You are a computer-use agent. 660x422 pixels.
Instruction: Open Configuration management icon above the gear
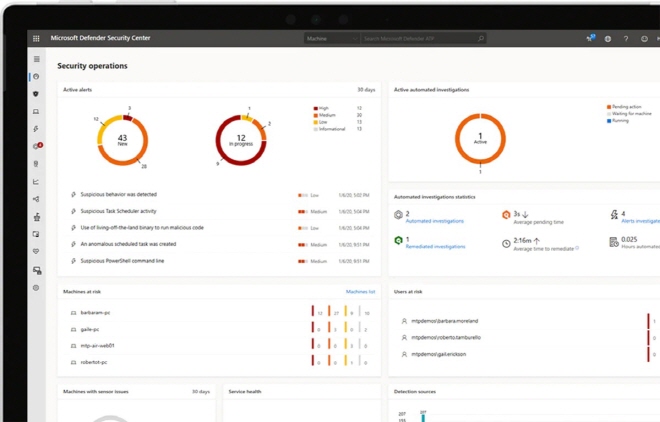[37, 271]
